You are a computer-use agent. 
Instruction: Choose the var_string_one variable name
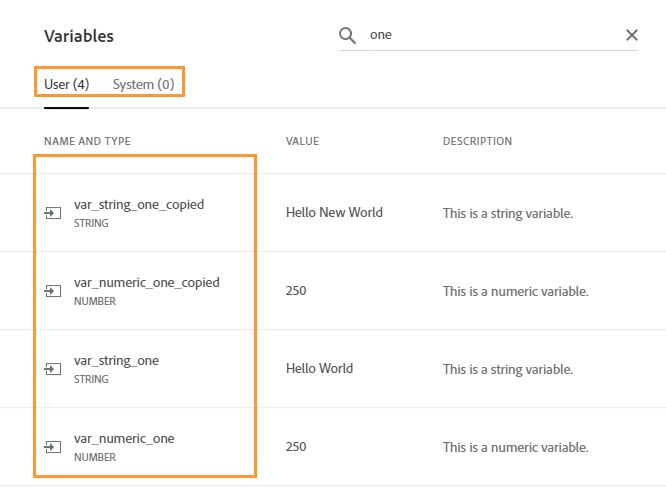(116, 360)
